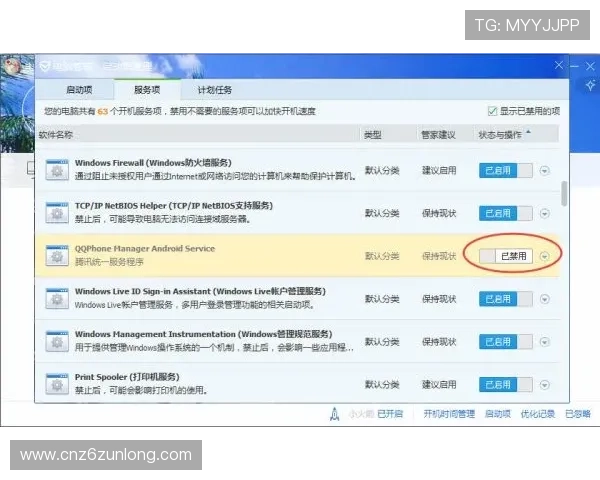This screenshot has width=600, height=480.
Task: Open 开机时间管理 link
Action: click(x=449, y=414)
